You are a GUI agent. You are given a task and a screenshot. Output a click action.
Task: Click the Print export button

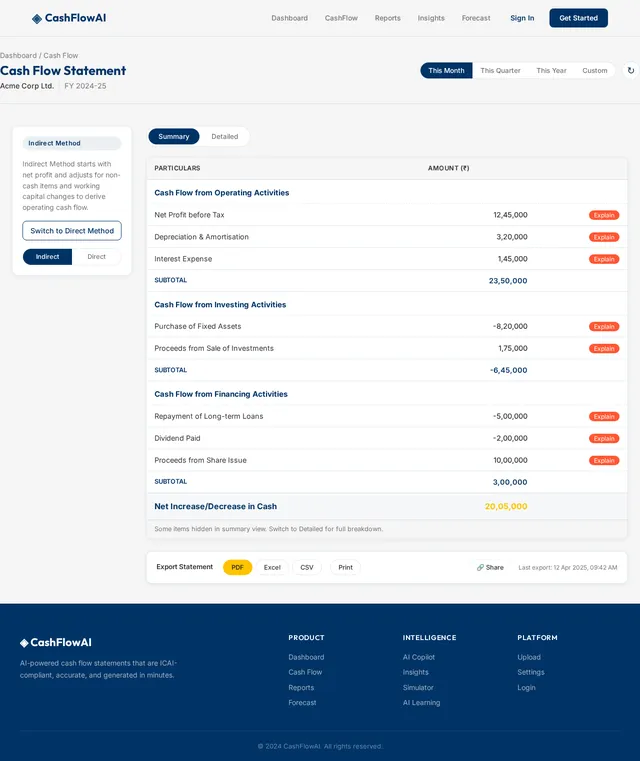coord(345,567)
